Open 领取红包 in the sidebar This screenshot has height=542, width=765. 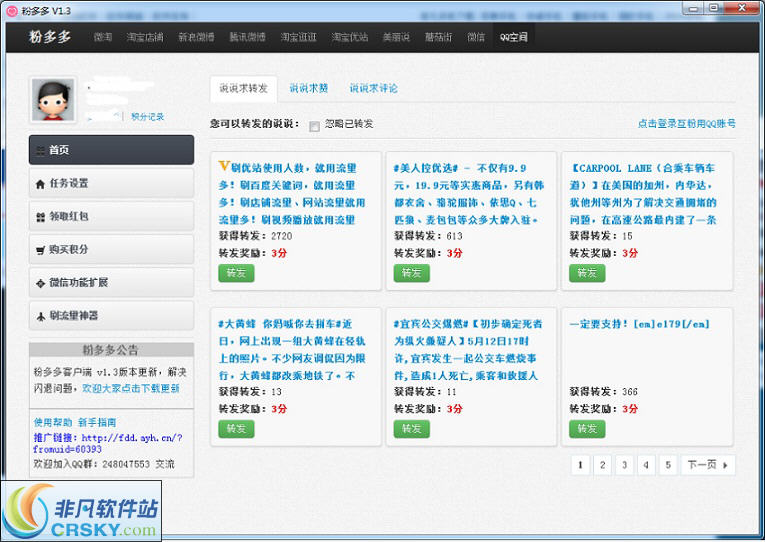111,216
